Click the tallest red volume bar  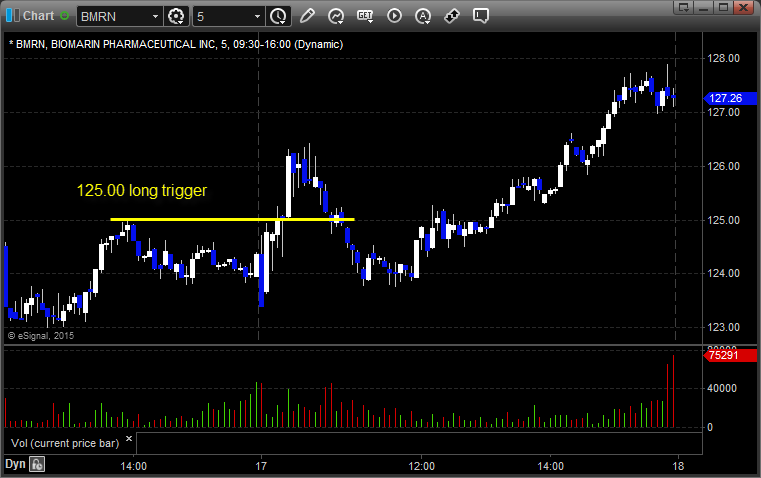673,391
